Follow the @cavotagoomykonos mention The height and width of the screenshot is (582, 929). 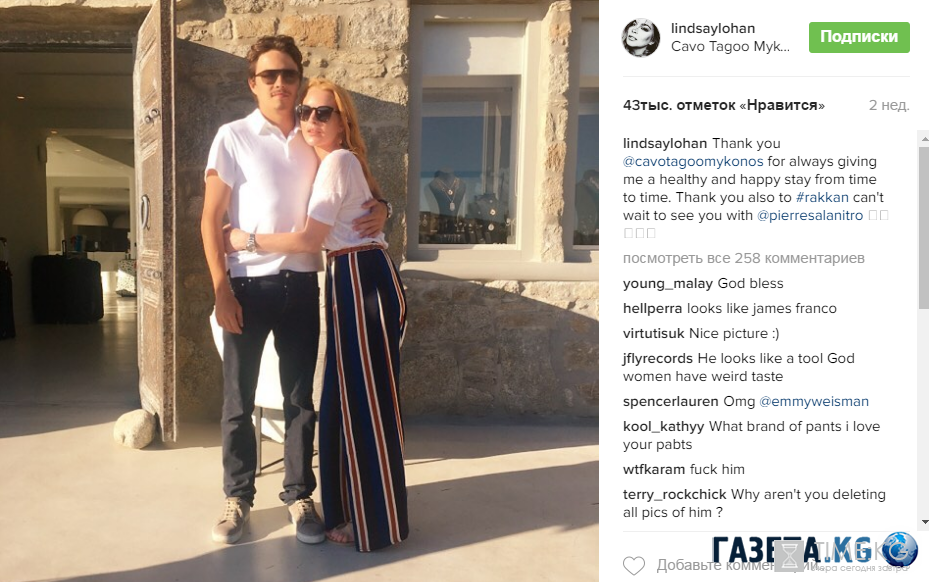(x=693, y=162)
